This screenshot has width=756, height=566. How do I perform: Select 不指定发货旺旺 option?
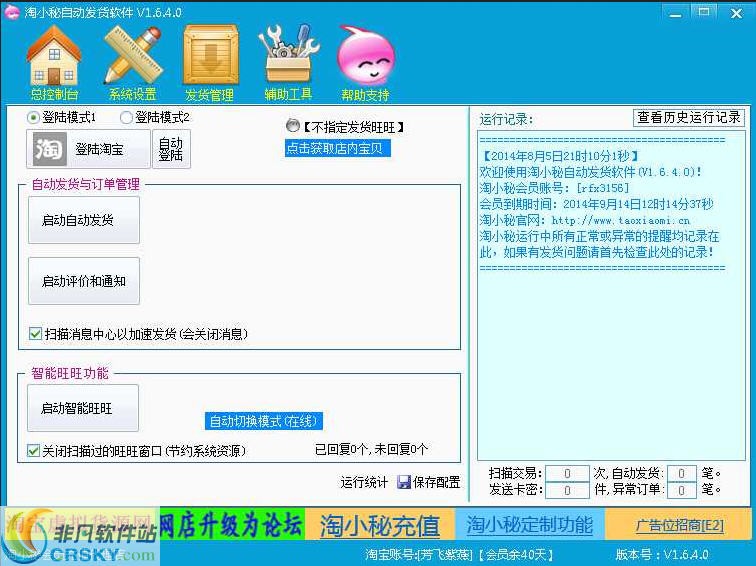(292, 126)
